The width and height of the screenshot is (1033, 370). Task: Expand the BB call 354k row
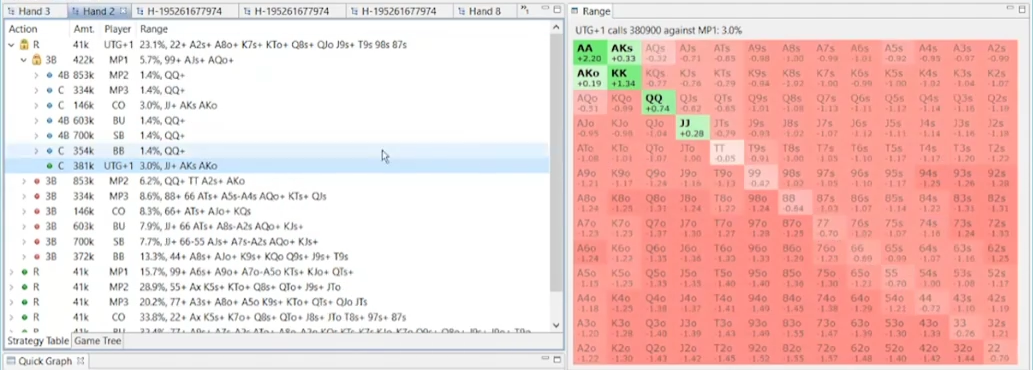[x=36, y=151]
